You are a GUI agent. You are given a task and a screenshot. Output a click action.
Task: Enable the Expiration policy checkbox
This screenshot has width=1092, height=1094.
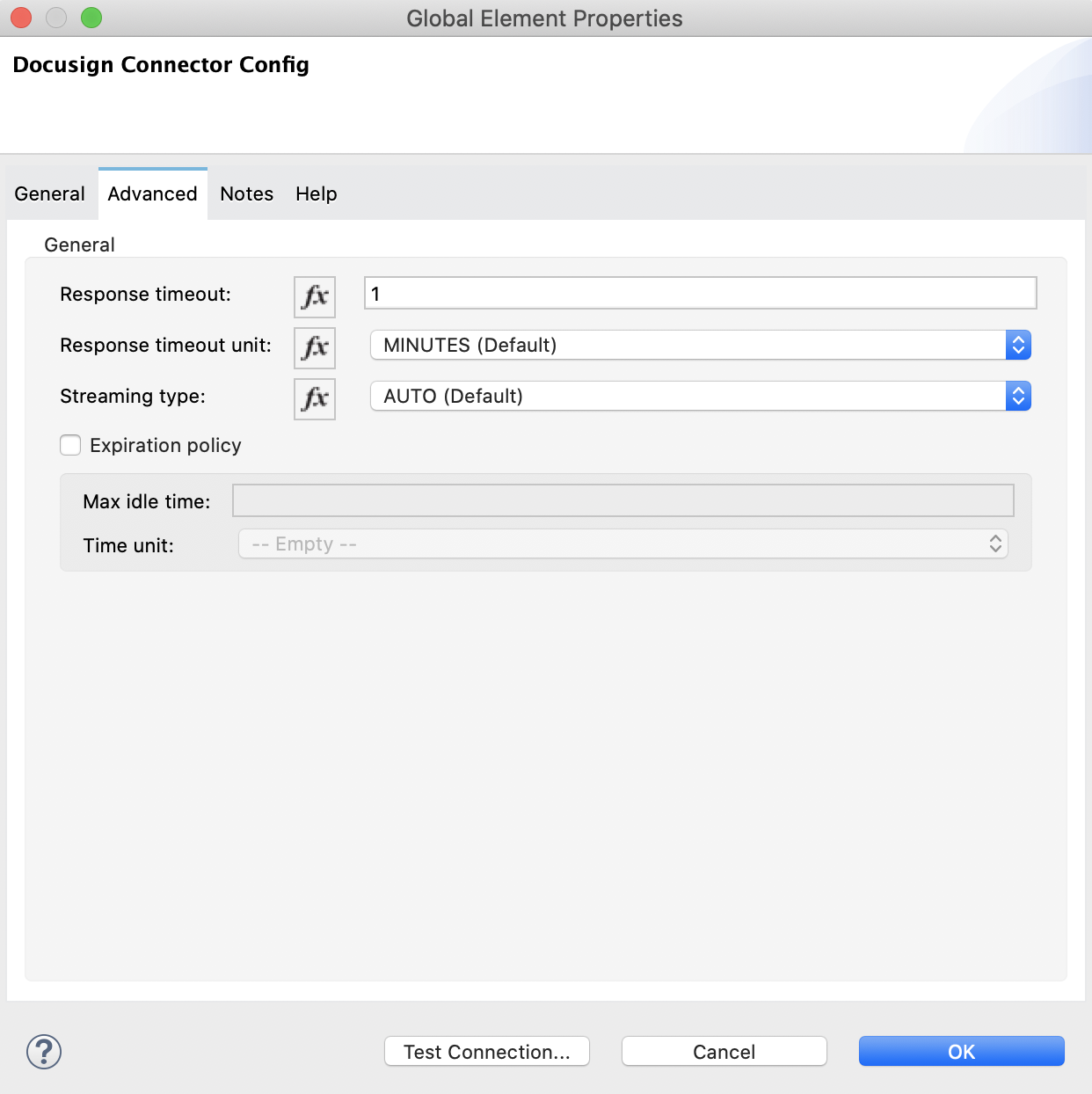point(70,445)
